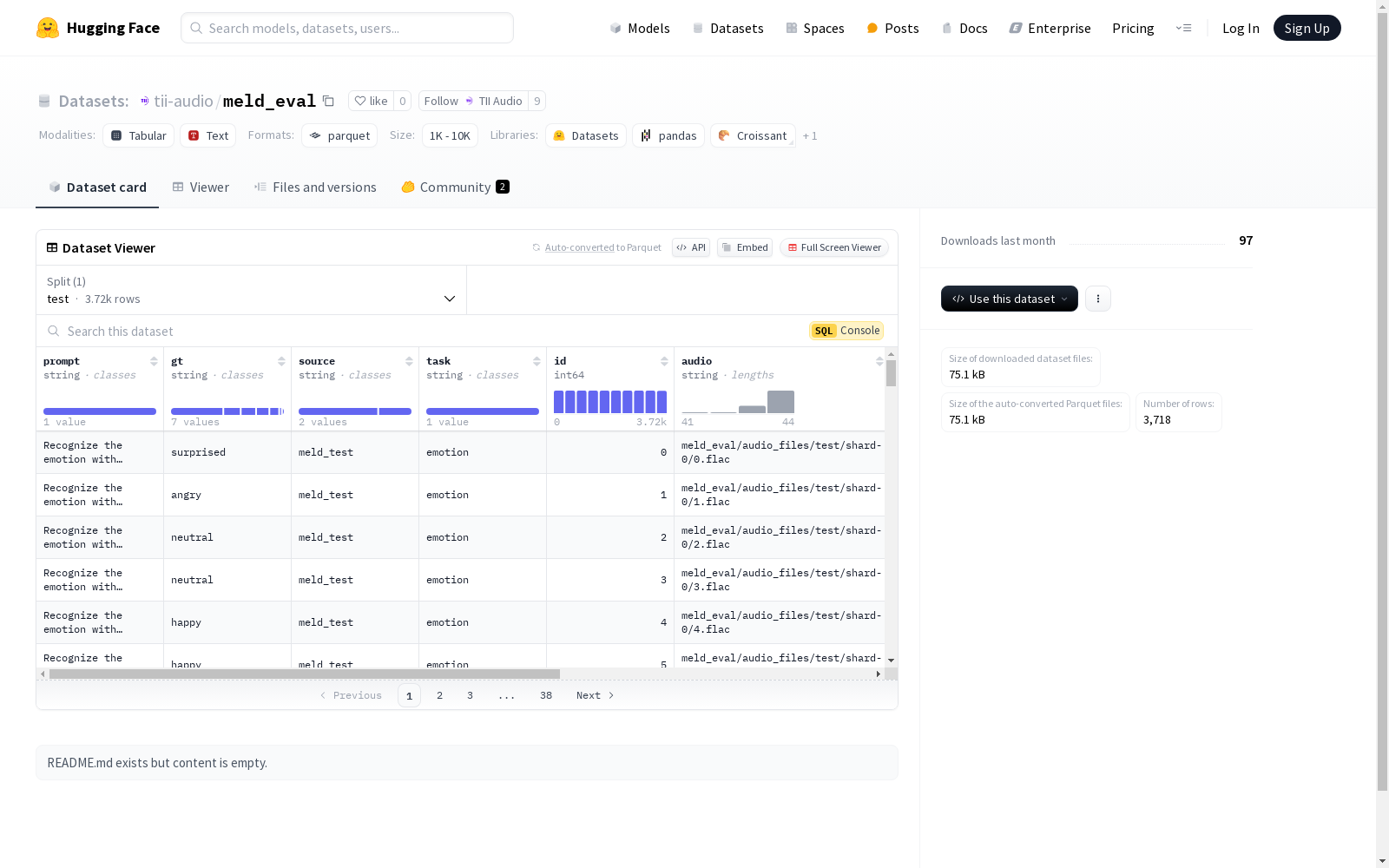Click the Embed button
Viewport: 1389px width, 868px height.
(745, 247)
